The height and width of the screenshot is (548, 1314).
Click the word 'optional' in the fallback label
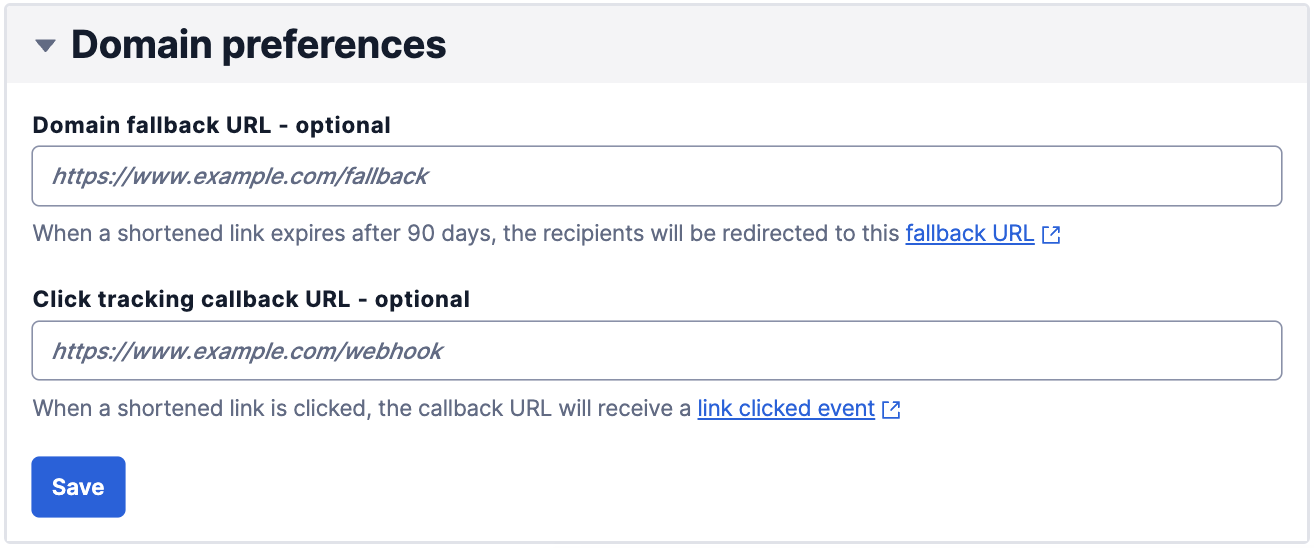343,125
